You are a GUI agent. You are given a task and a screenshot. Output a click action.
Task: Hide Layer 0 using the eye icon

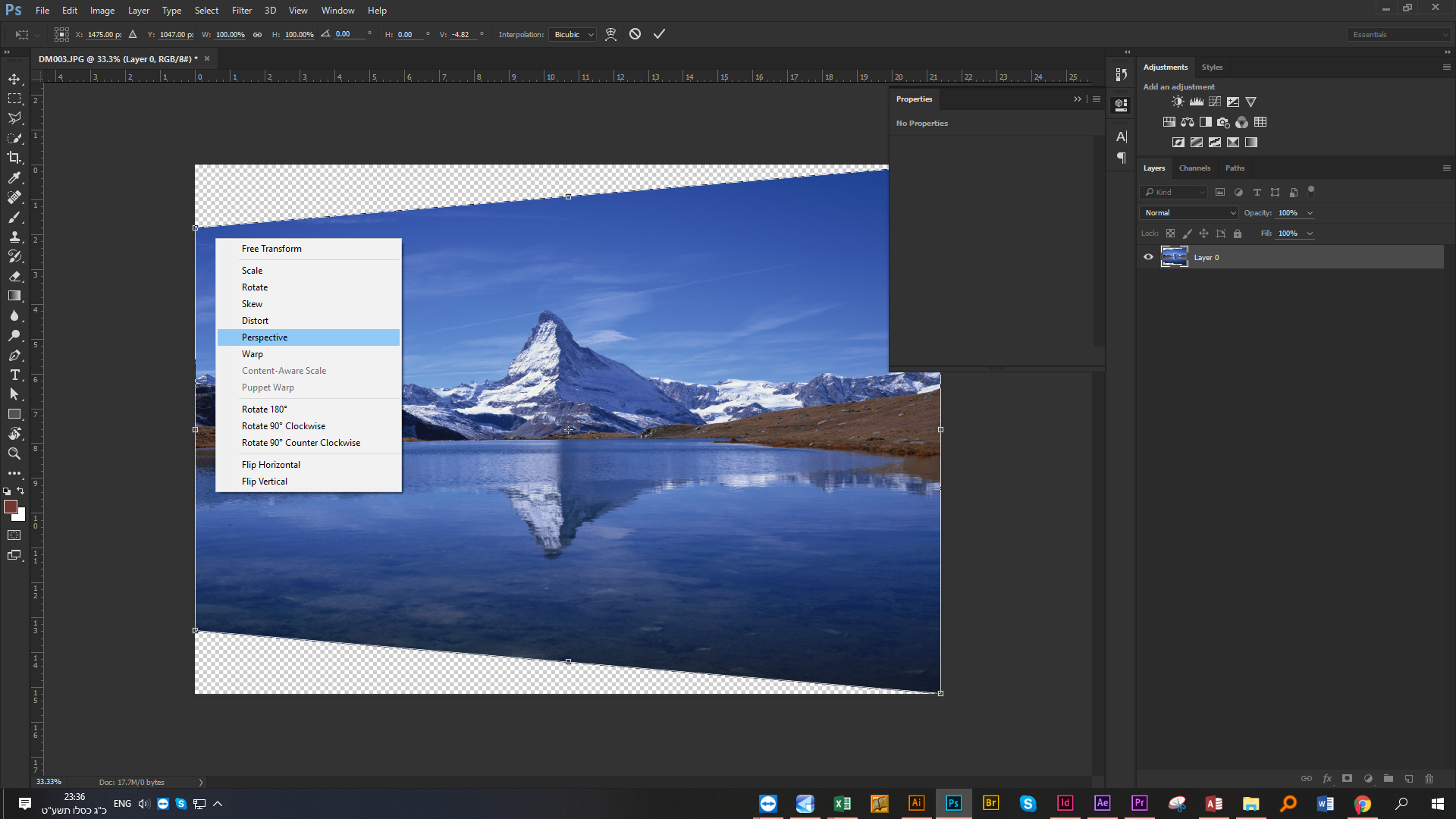[x=1148, y=257]
